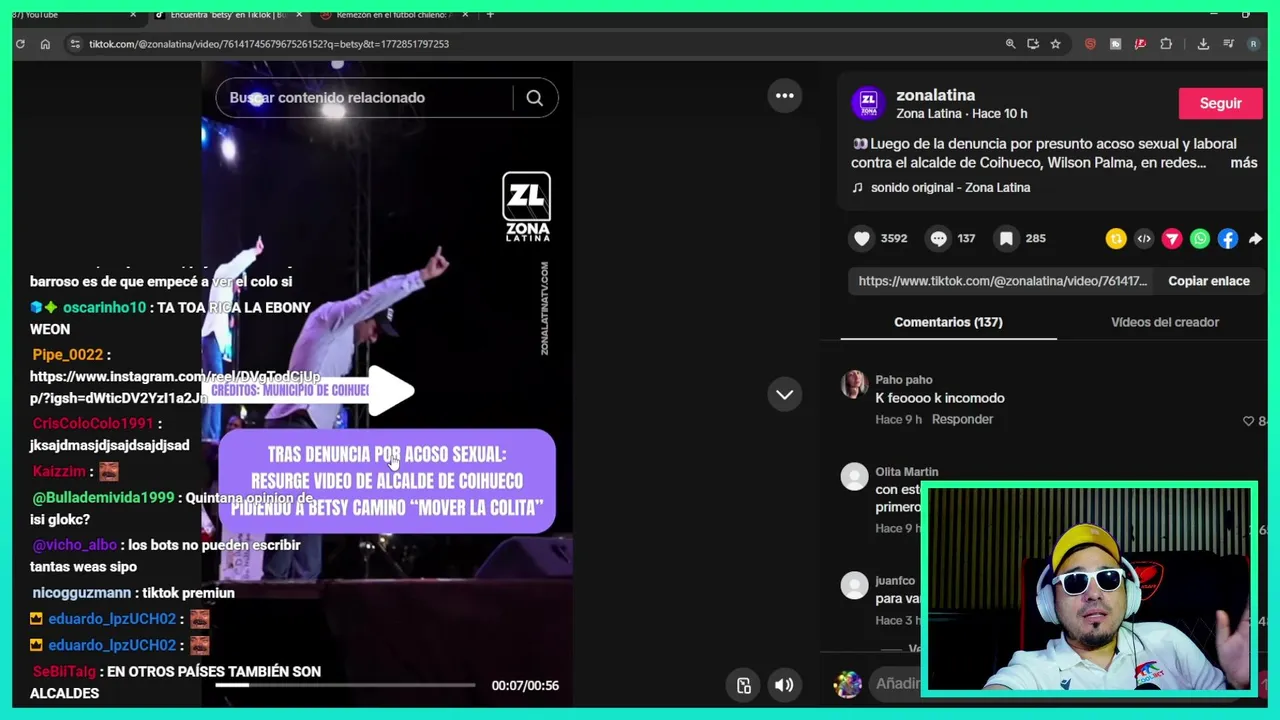Open the Zona Latina profile avatar

tap(868, 103)
